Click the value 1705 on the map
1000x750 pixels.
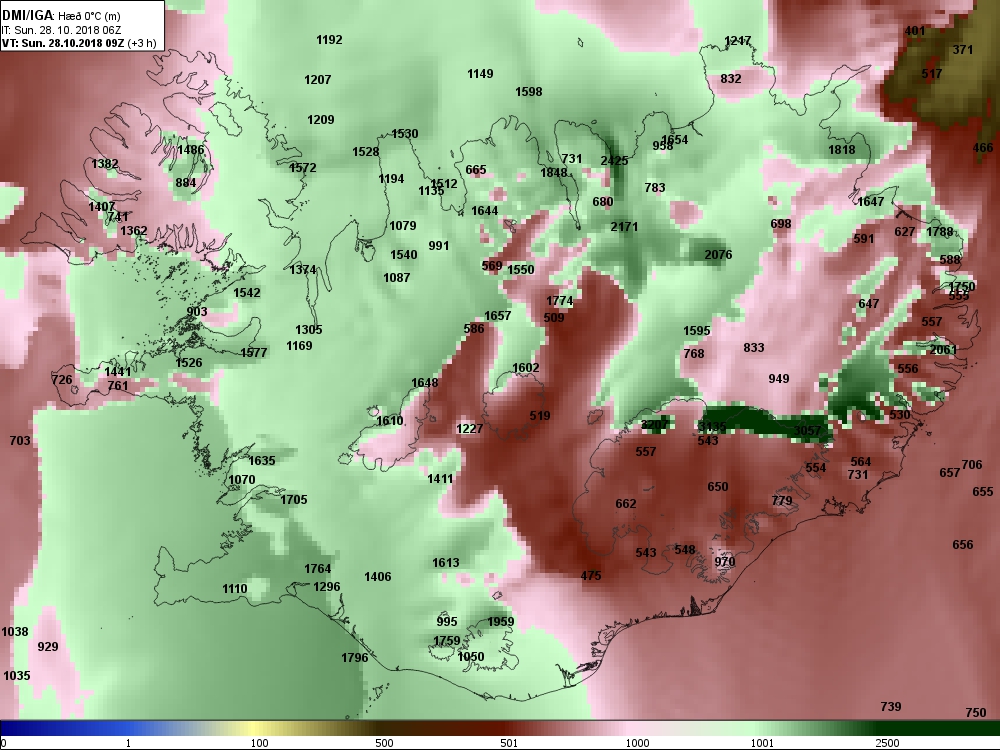click(x=293, y=499)
